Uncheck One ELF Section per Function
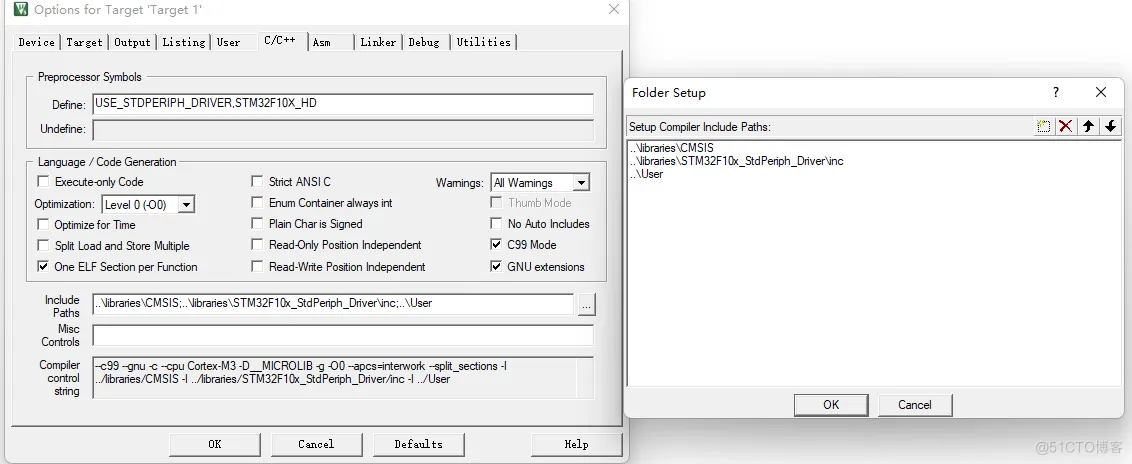This screenshot has width=1132, height=464. pos(43,266)
